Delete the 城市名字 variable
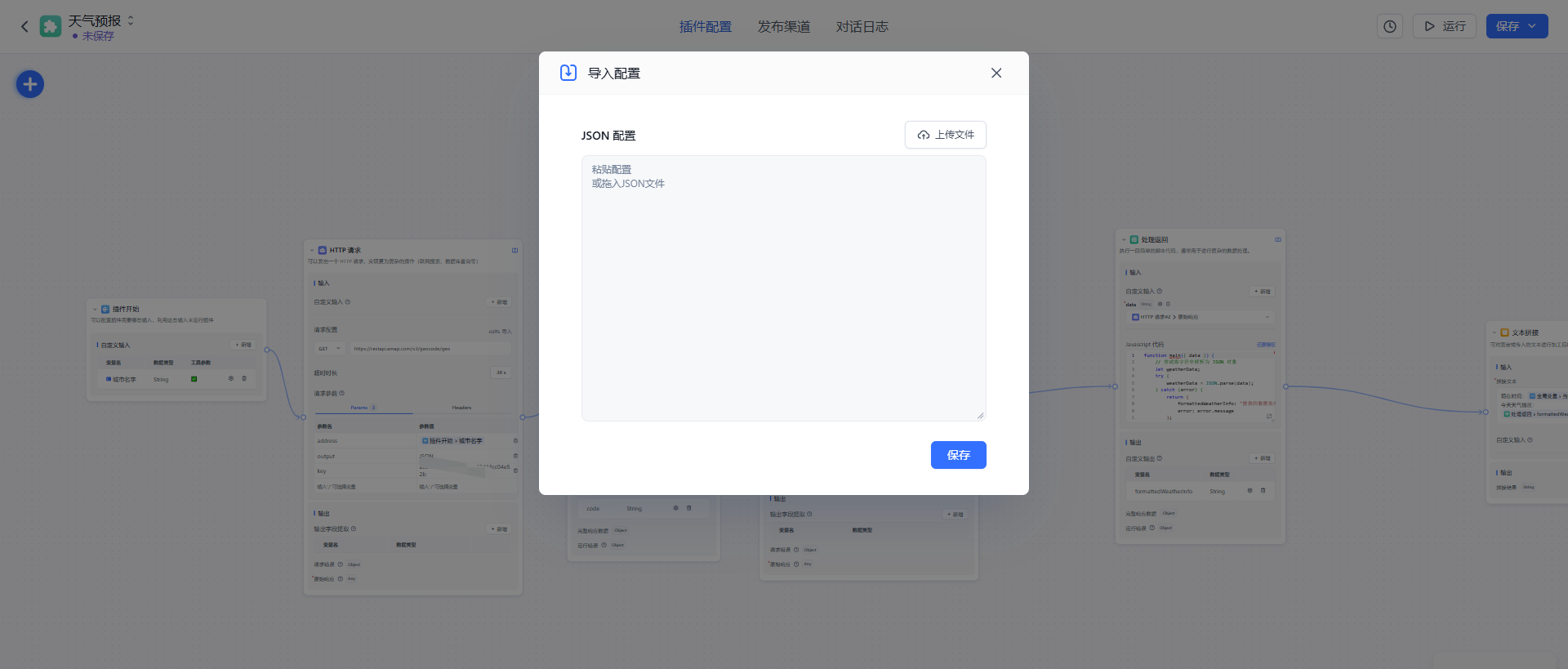Viewport: 1568px width, 669px height. (x=244, y=379)
